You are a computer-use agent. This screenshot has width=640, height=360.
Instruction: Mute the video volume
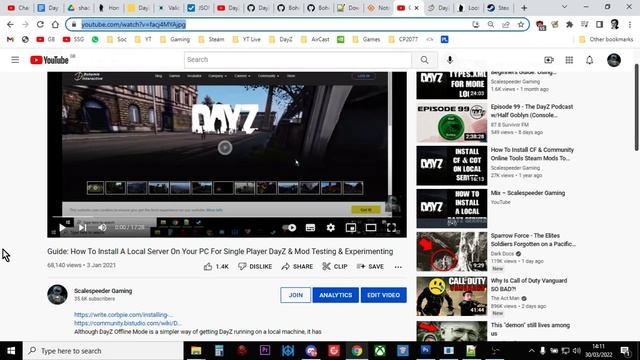(102, 227)
